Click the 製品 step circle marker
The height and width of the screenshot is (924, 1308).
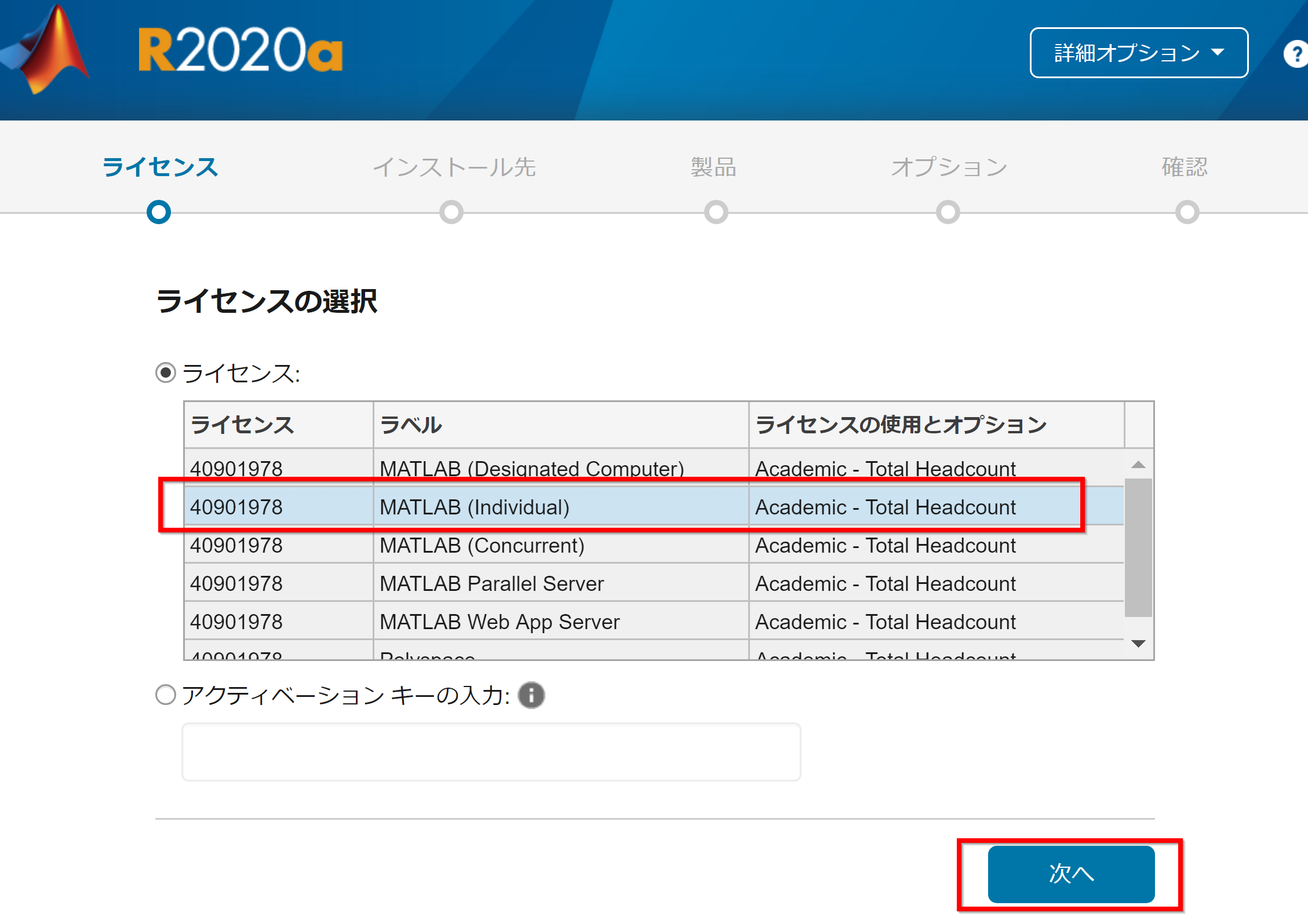[x=716, y=212]
